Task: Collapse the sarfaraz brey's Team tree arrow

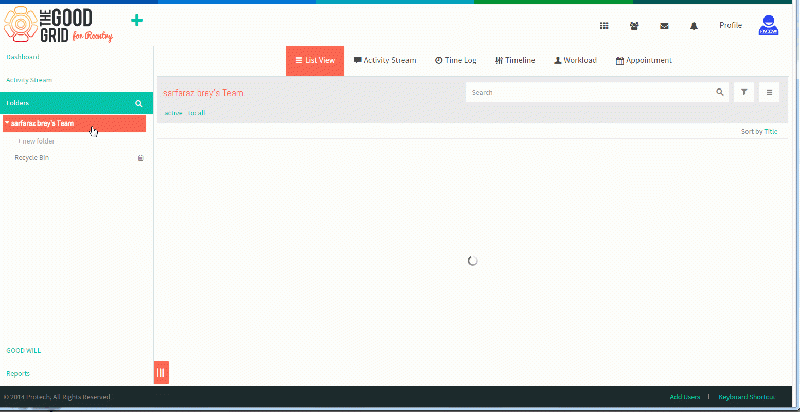Action: coord(7,123)
